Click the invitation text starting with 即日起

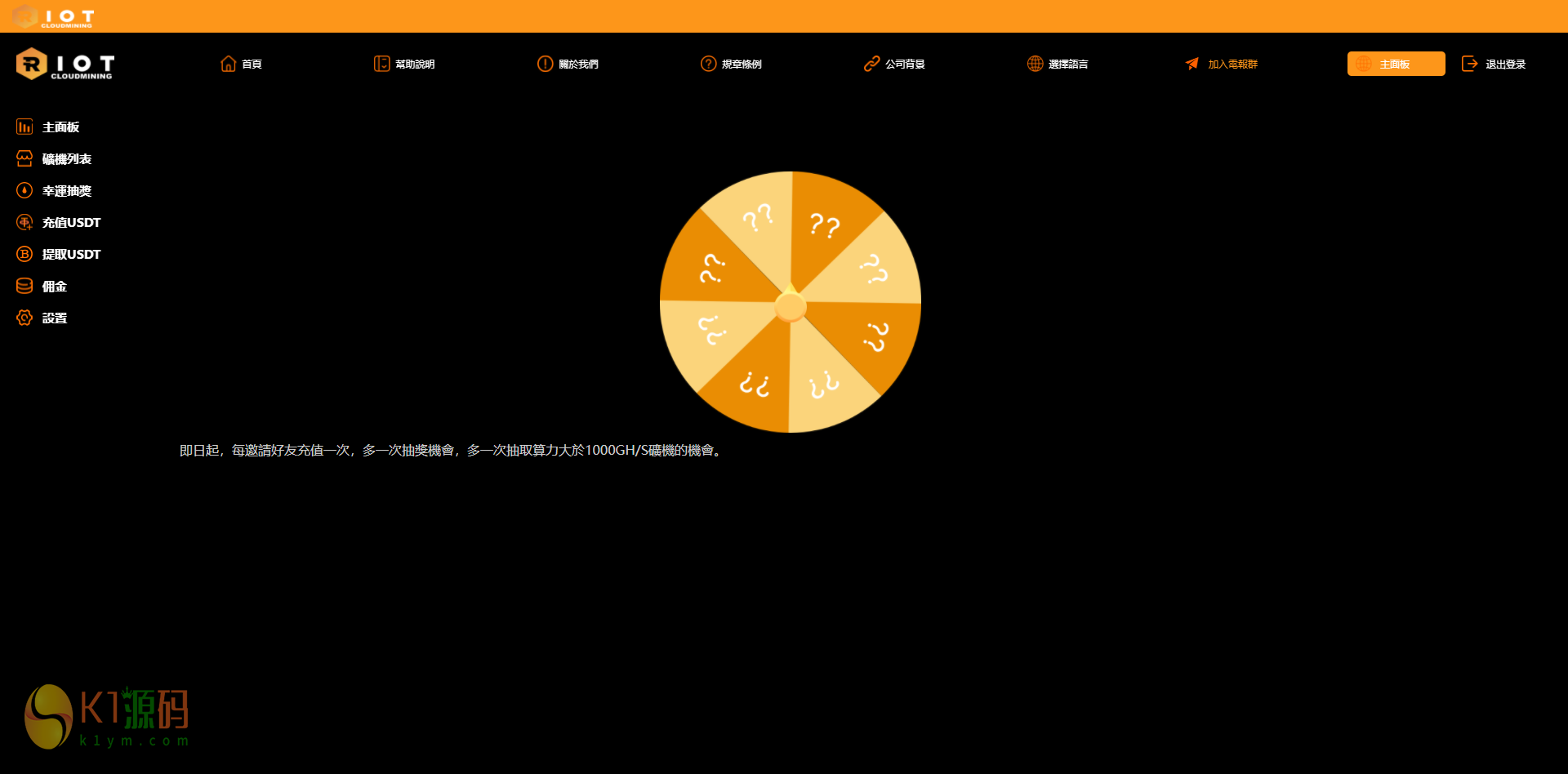tap(452, 450)
